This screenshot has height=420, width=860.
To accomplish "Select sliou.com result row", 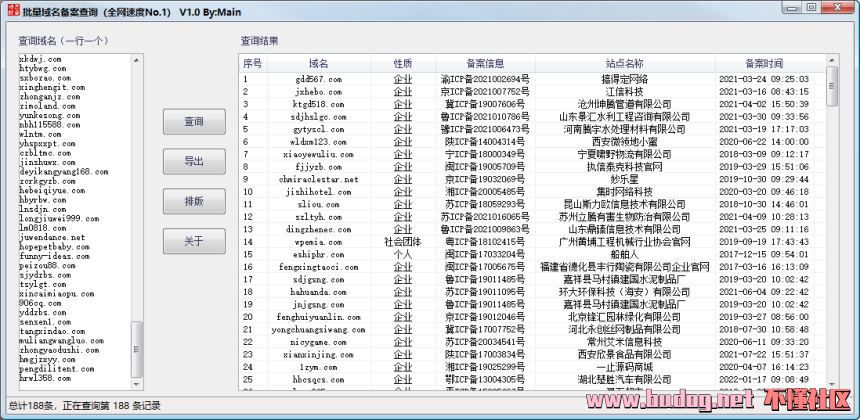I will pyautogui.click(x=531, y=205).
